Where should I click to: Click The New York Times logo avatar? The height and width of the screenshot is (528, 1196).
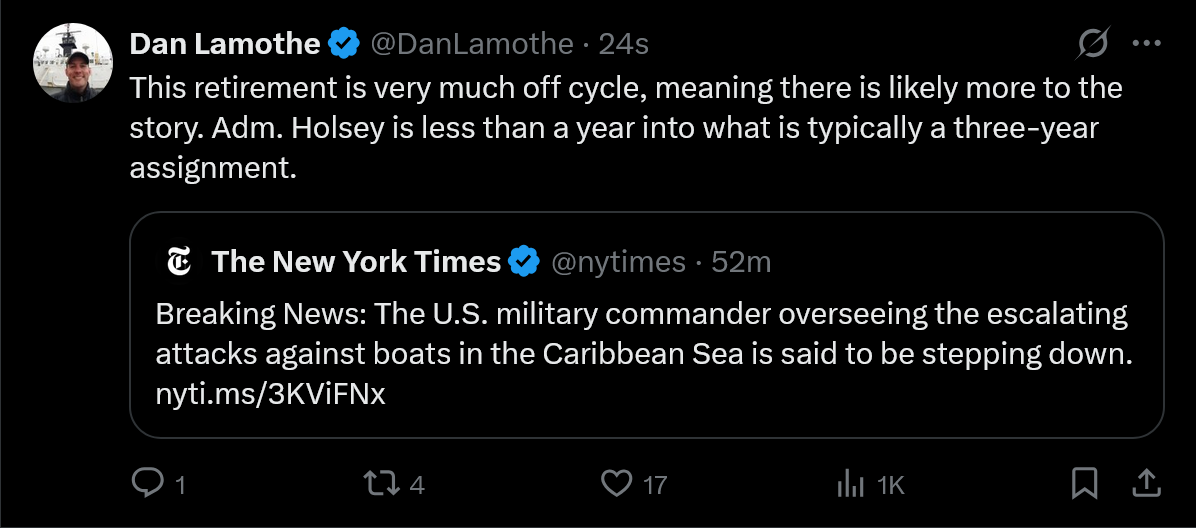180,262
